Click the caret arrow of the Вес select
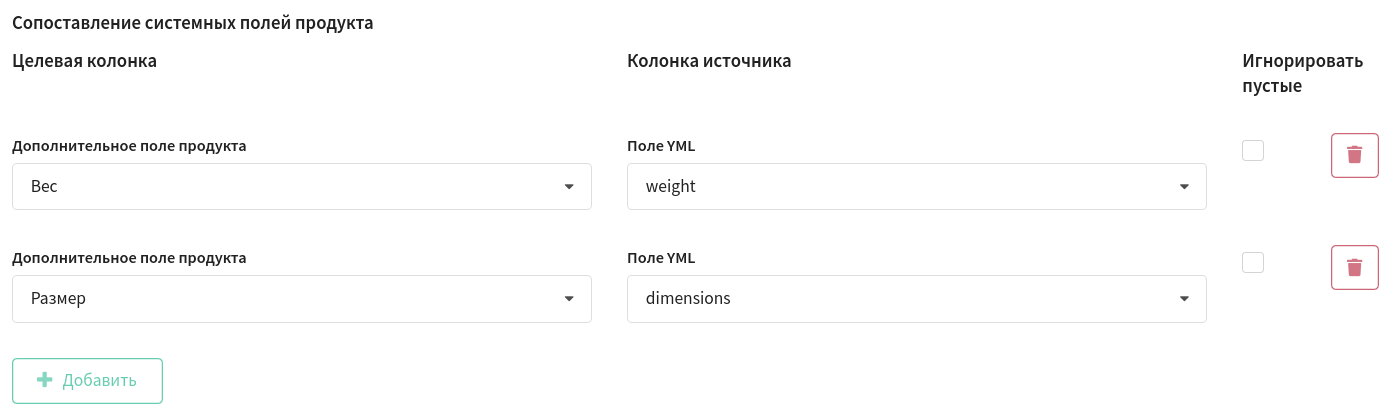 [569, 187]
